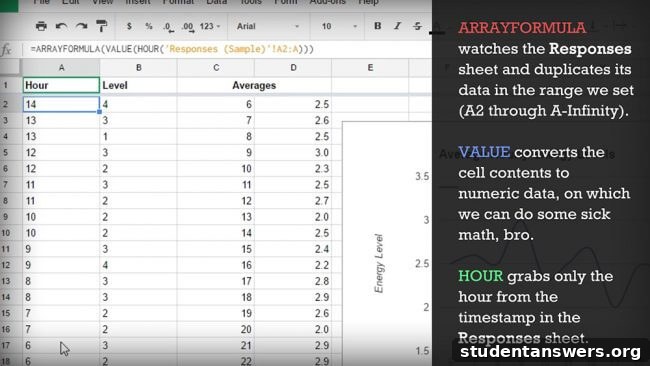This screenshot has height=366, width=650.
Task: Open the Form menu
Action: (x=286, y=2)
